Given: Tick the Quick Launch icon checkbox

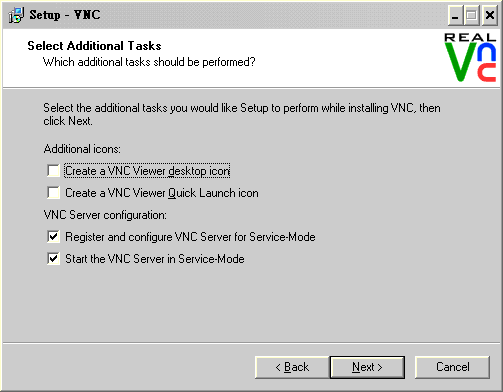Looking at the screenshot, I should coord(53,193).
